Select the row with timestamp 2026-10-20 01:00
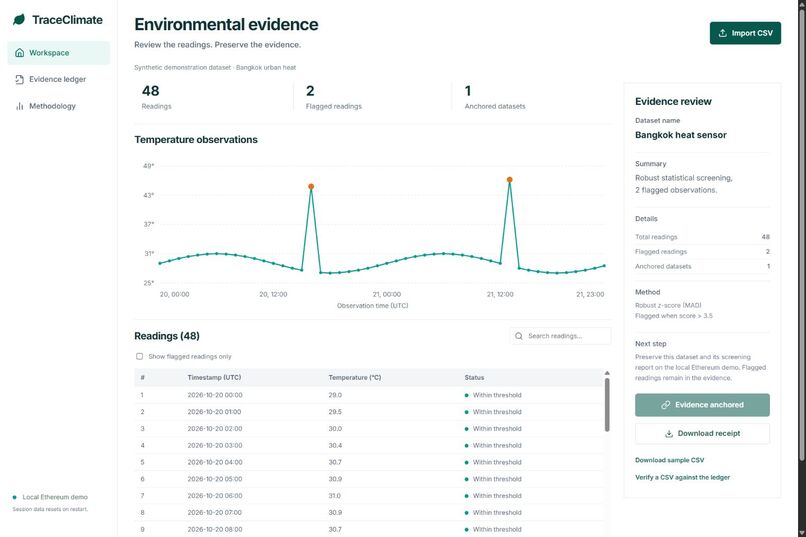Screen dimensions: 806x537 point(369,412)
